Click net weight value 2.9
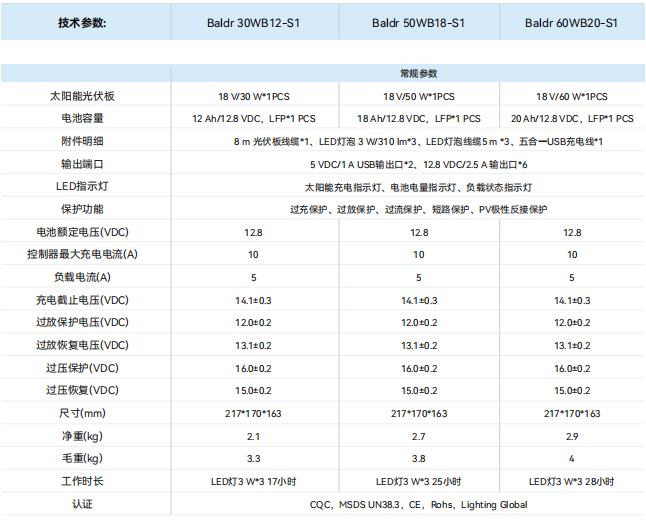The height and width of the screenshot is (520, 646). pyautogui.click(x=571, y=437)
